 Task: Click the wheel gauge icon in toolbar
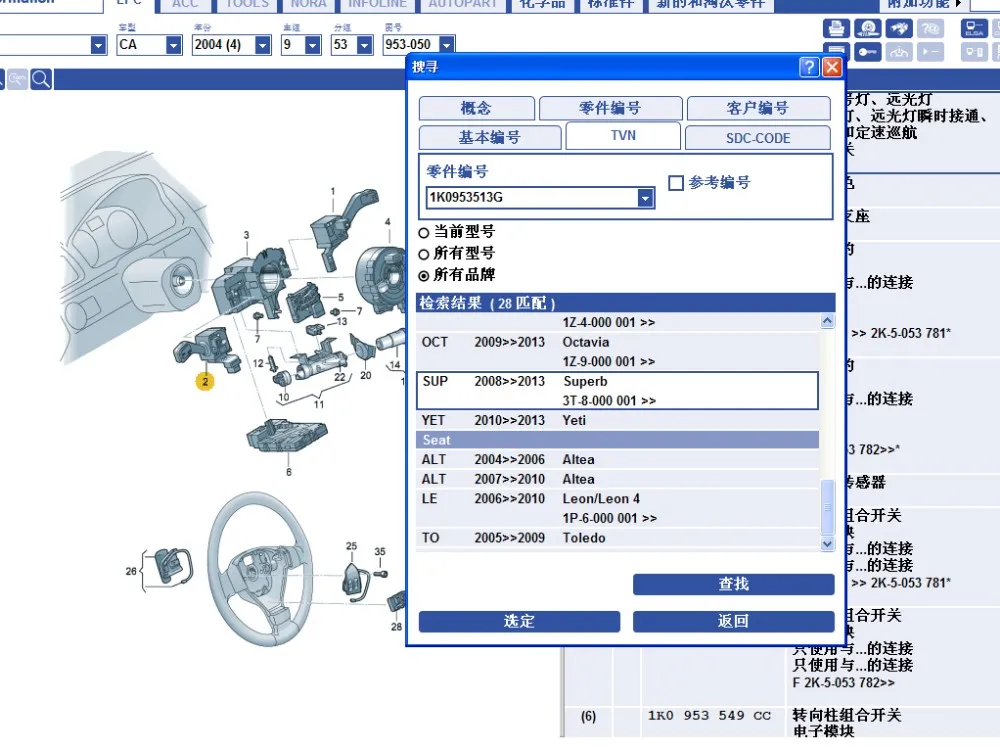click(868, 28)
